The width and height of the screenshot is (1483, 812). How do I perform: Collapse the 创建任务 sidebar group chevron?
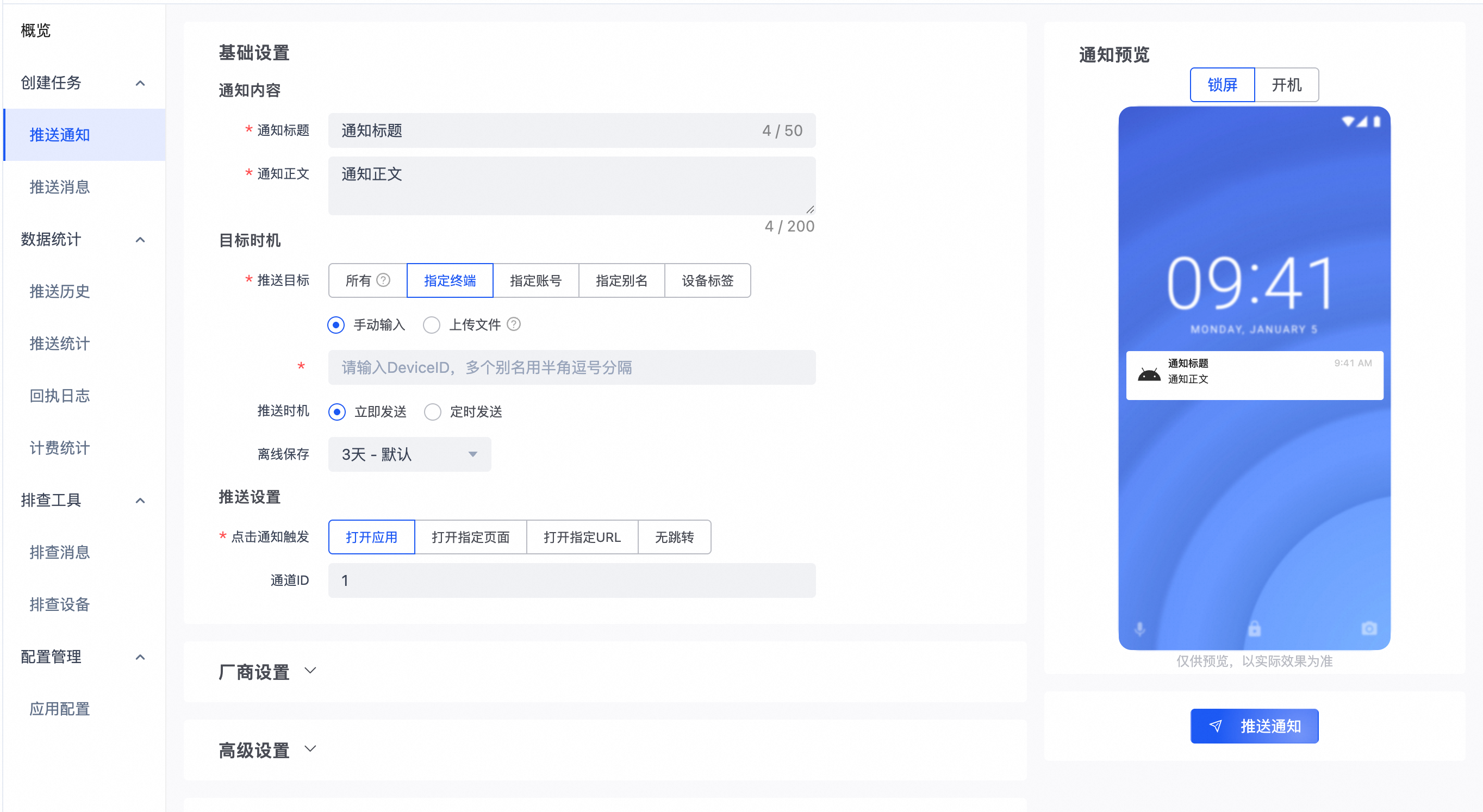[x=140, y=83]
